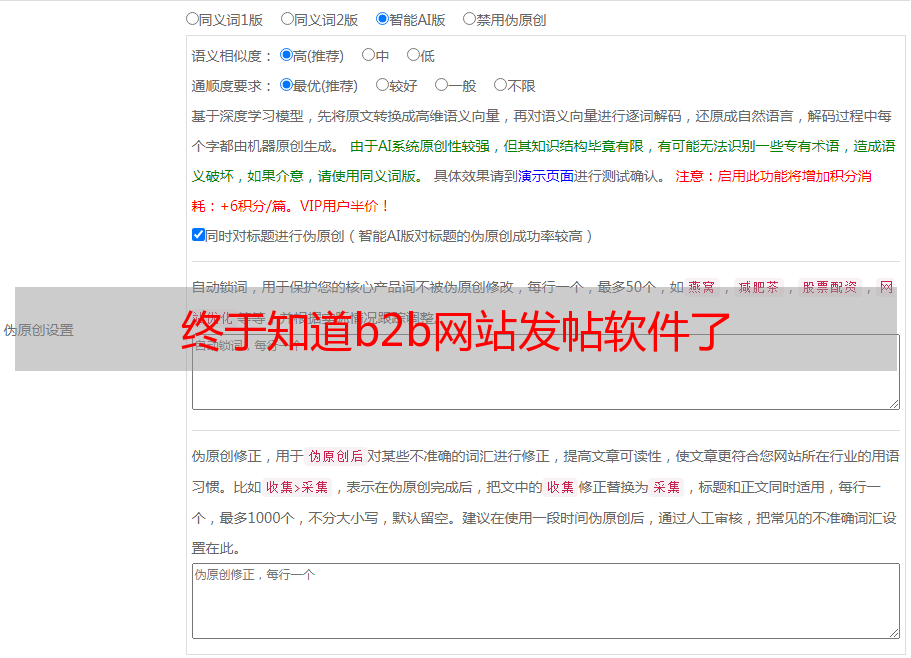Set 通顺度要求 to 不限
Viewport: 911px width, 658px height.
(500, 85)
